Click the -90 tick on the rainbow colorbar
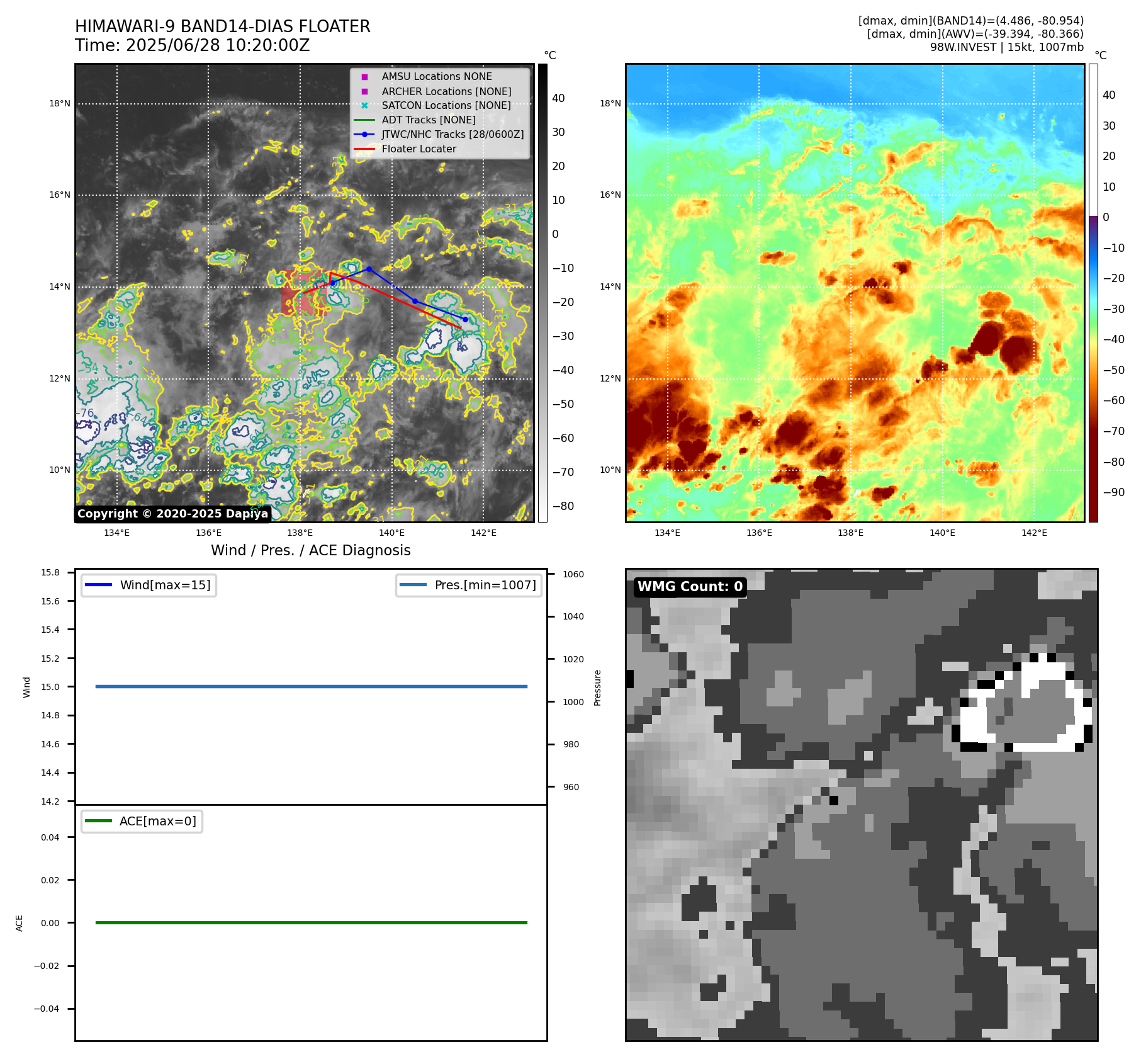Screen dimensions: 1141x1064 point(1114,492)
